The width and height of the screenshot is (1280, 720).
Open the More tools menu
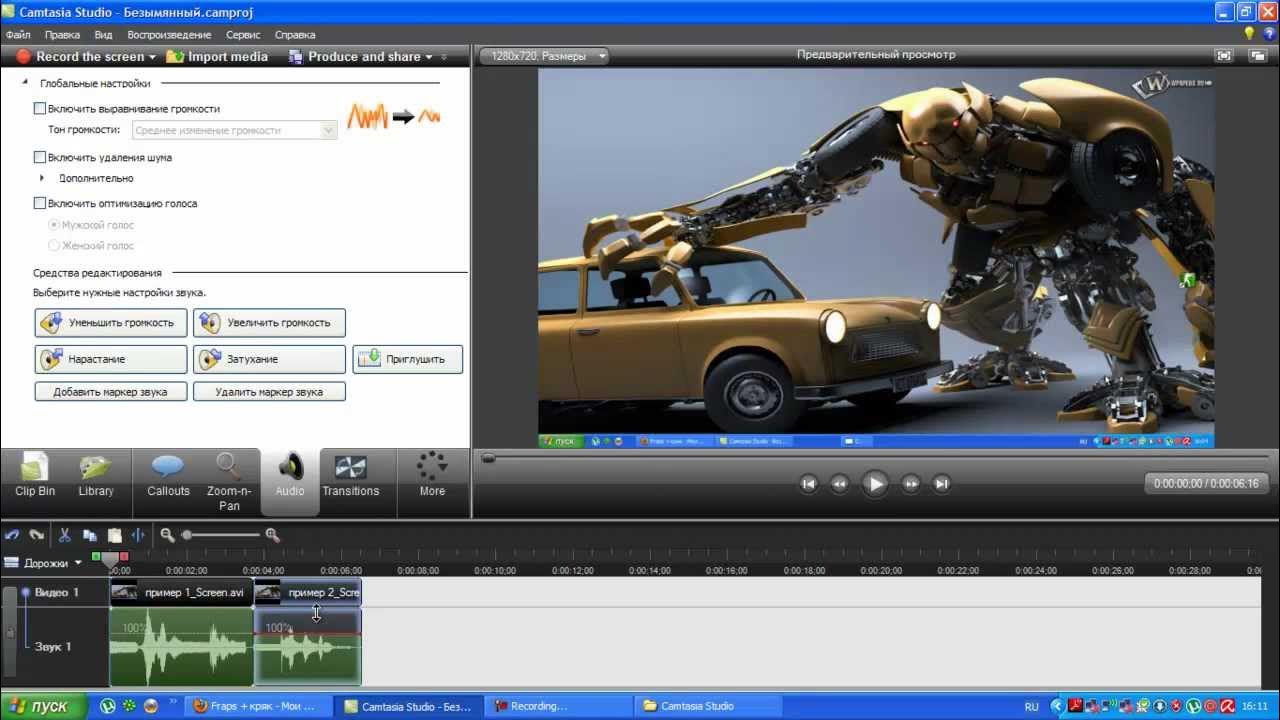(432, 476)
